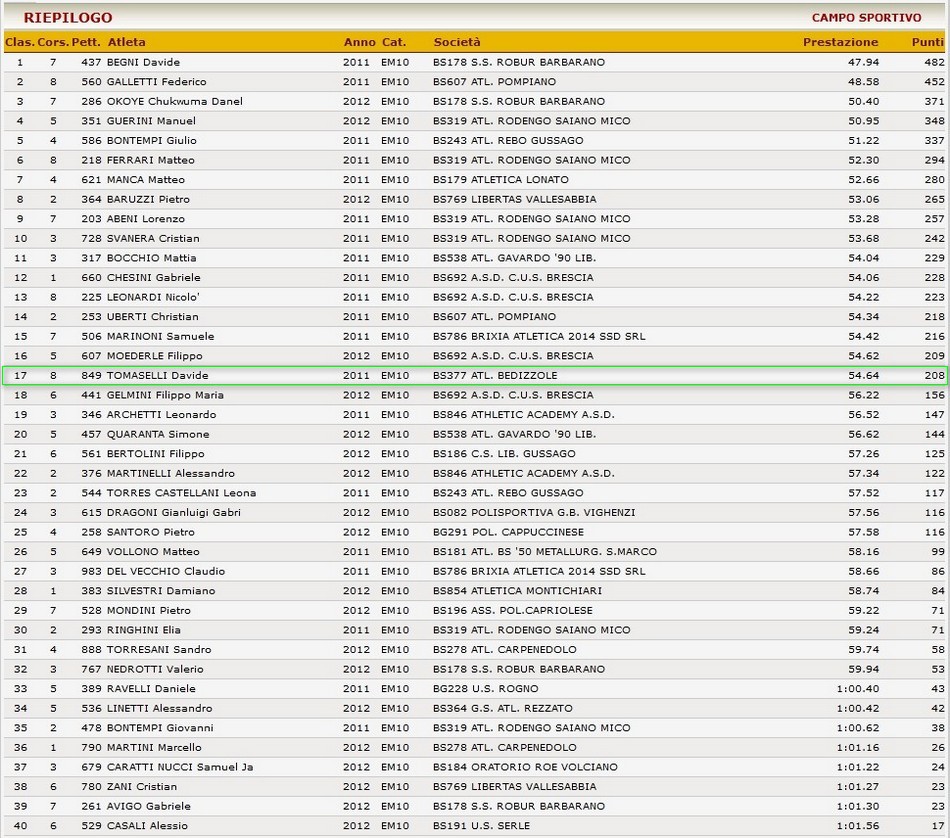Viewport: 950px width, 838px height.
Task: Click club BS854 ATLETICA MONTICHIARI
Action: click(x=517, y=591)
